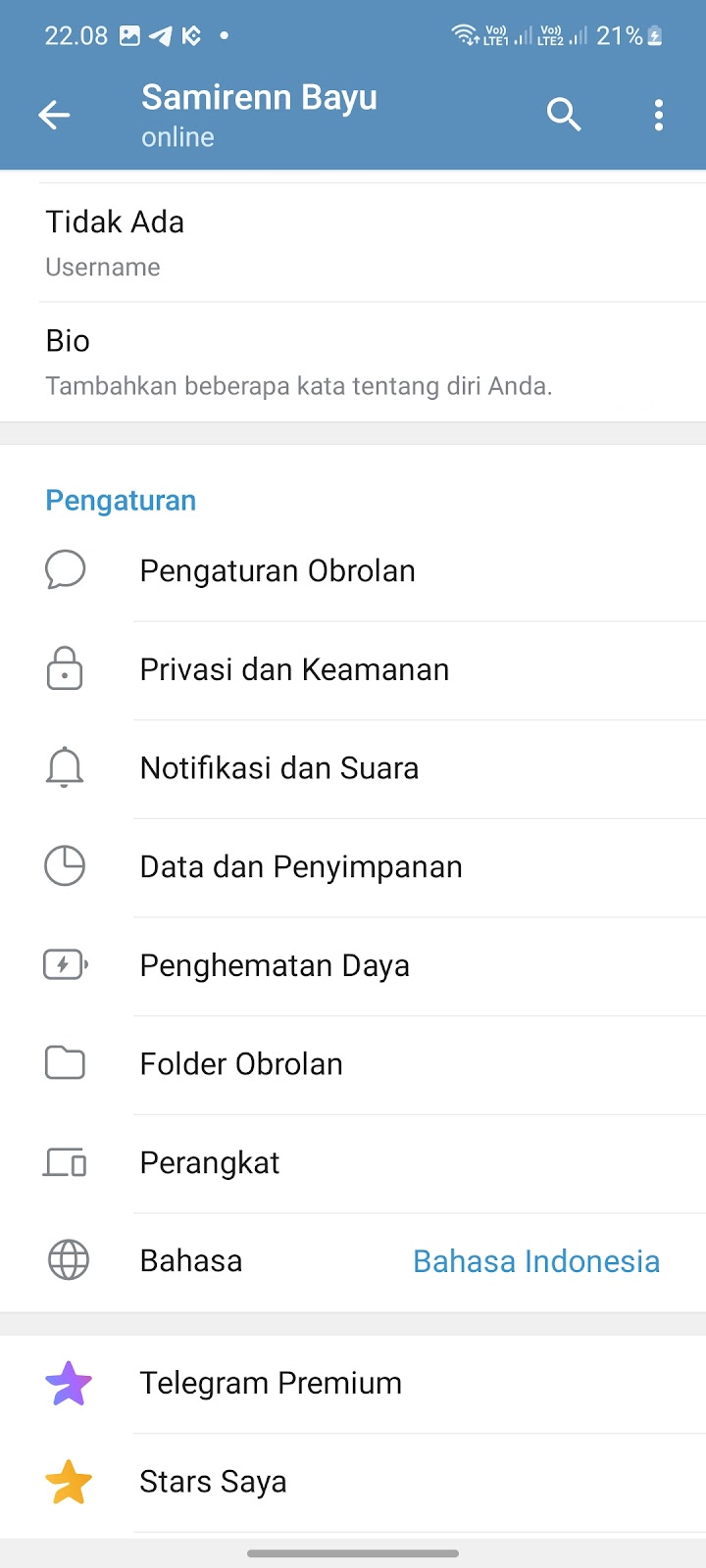
Task: Tap the chat bubble icon for Pengaturan Obrolan
Action: (x=66, y=570)
